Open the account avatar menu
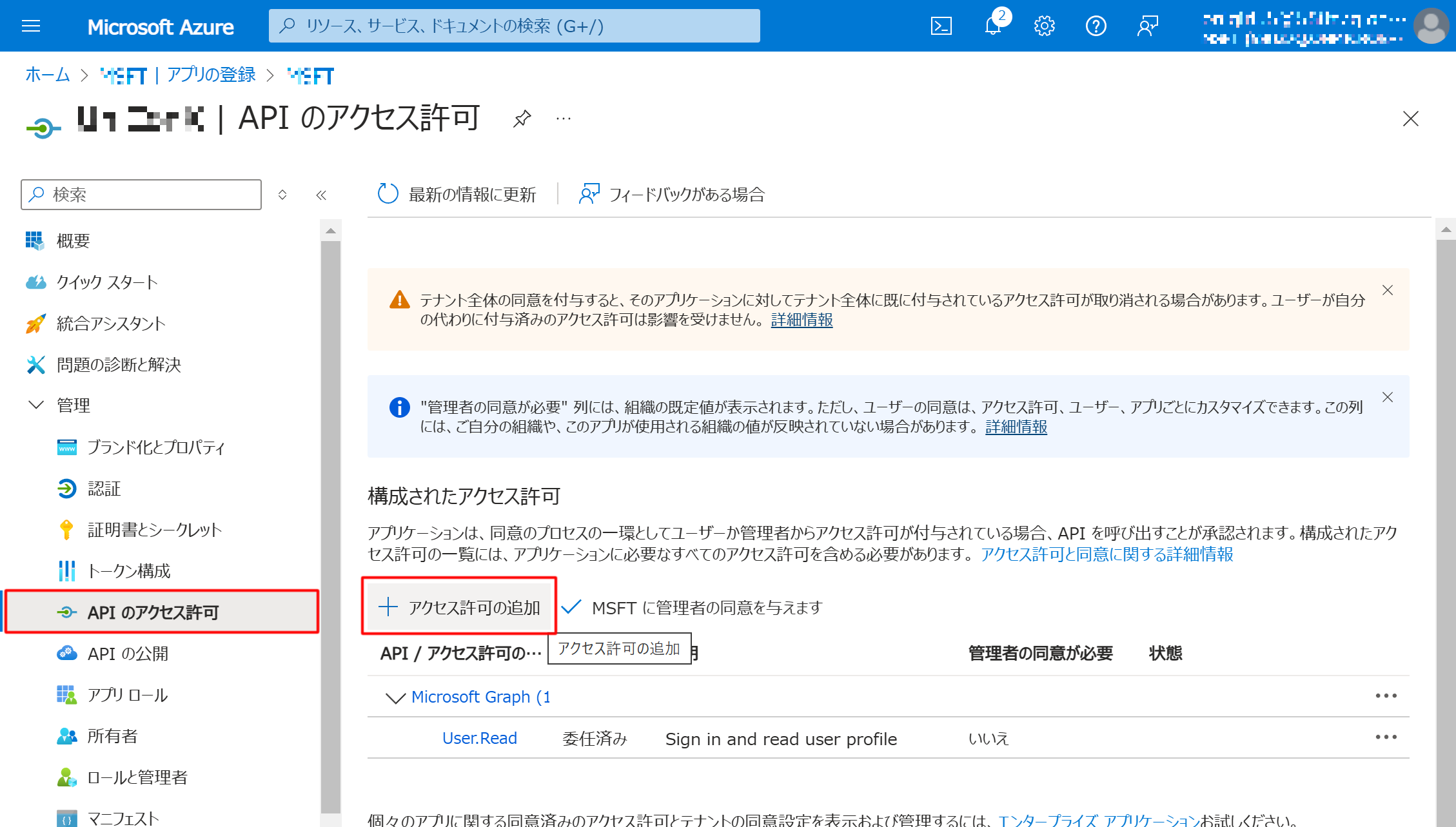 [x=1431, y=26]
